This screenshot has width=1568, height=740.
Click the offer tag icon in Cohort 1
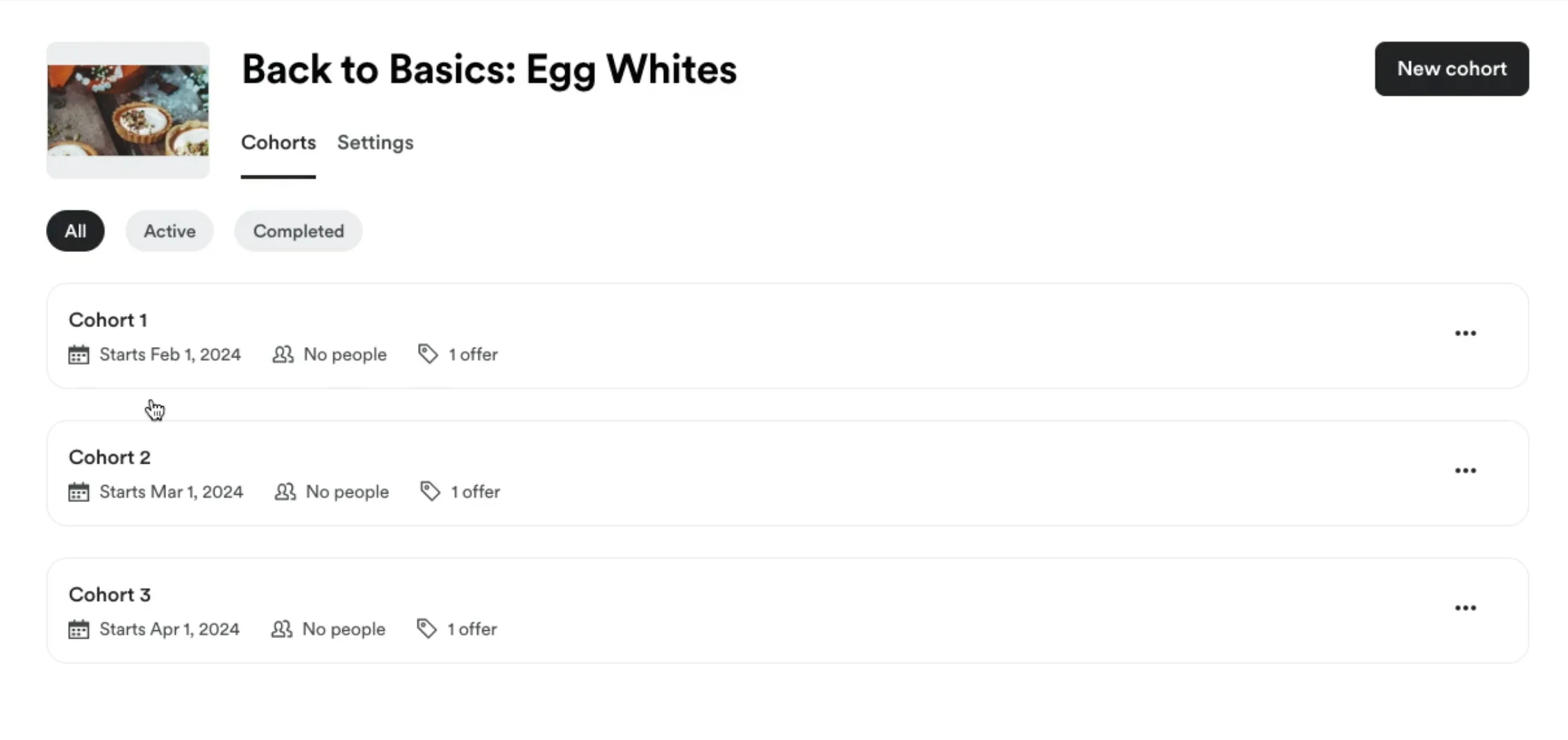coord(428,354)
